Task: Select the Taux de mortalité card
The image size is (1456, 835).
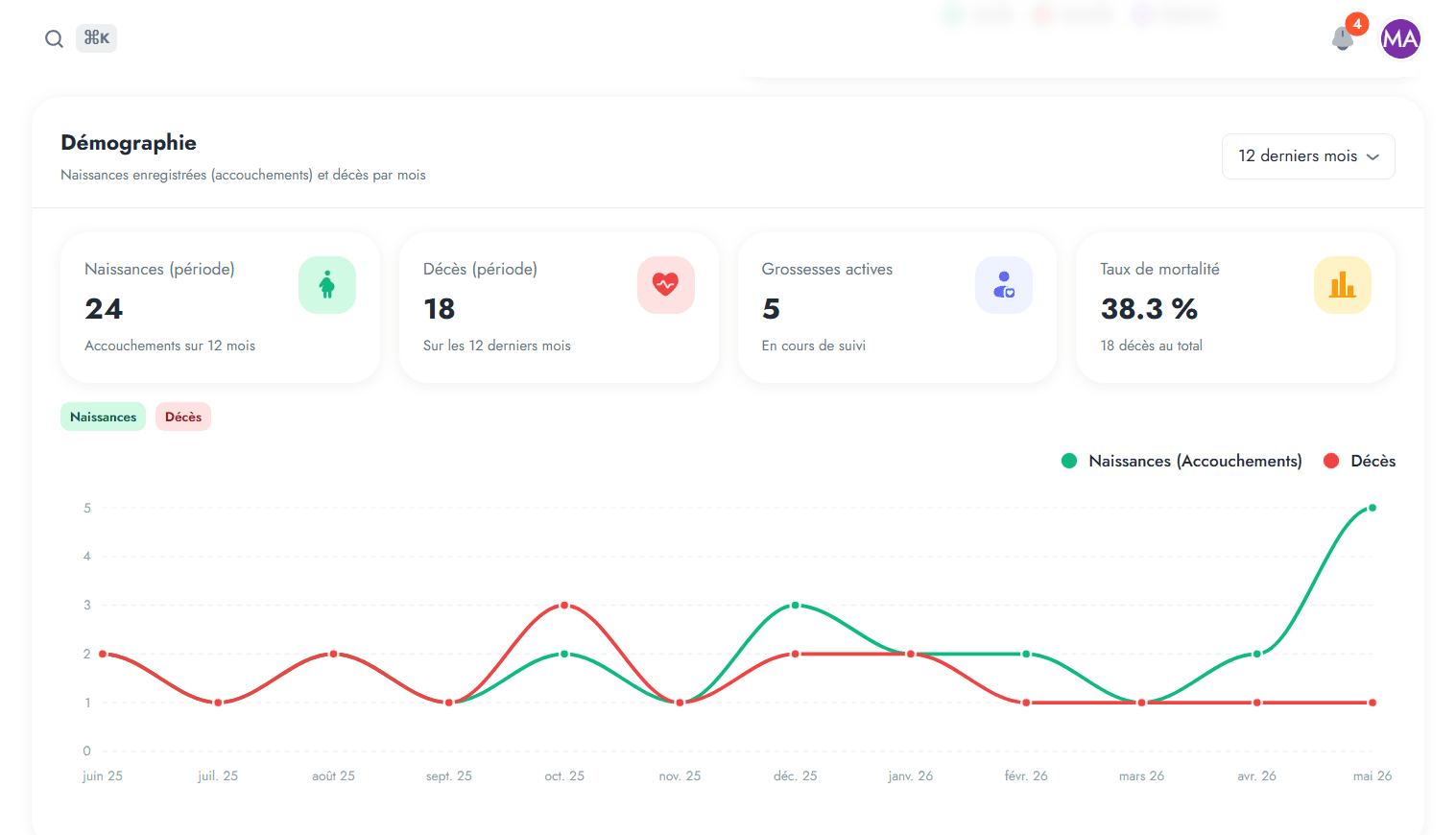Action: tap(1235, 307)
